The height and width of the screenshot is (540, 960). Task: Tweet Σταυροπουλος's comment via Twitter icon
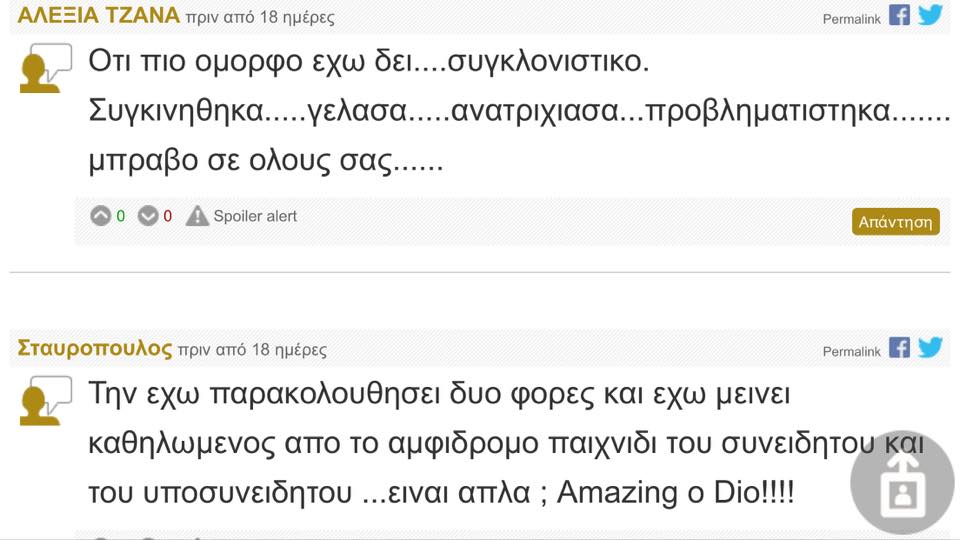pos(931,347)
